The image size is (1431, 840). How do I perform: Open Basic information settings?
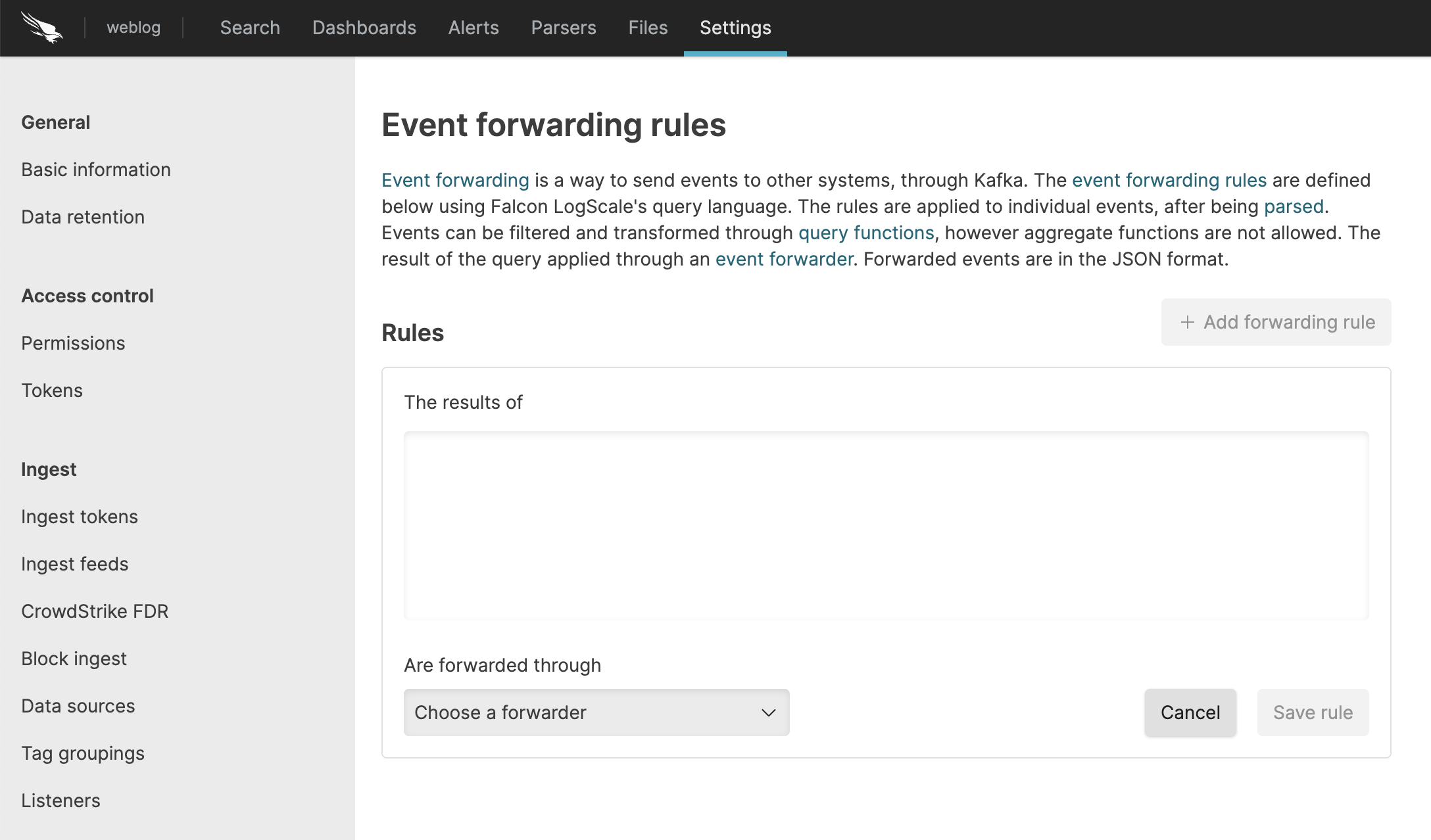(96, 169)
